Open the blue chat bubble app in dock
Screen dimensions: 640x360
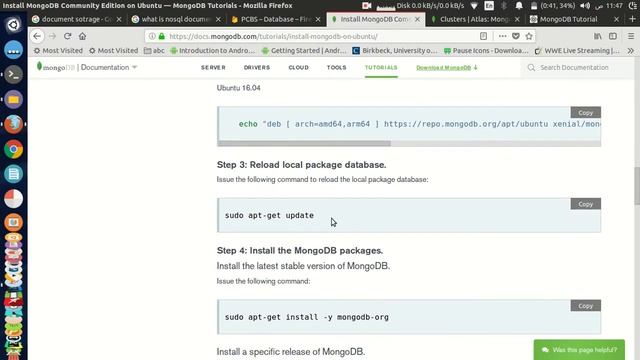click(x=13, y=50)
